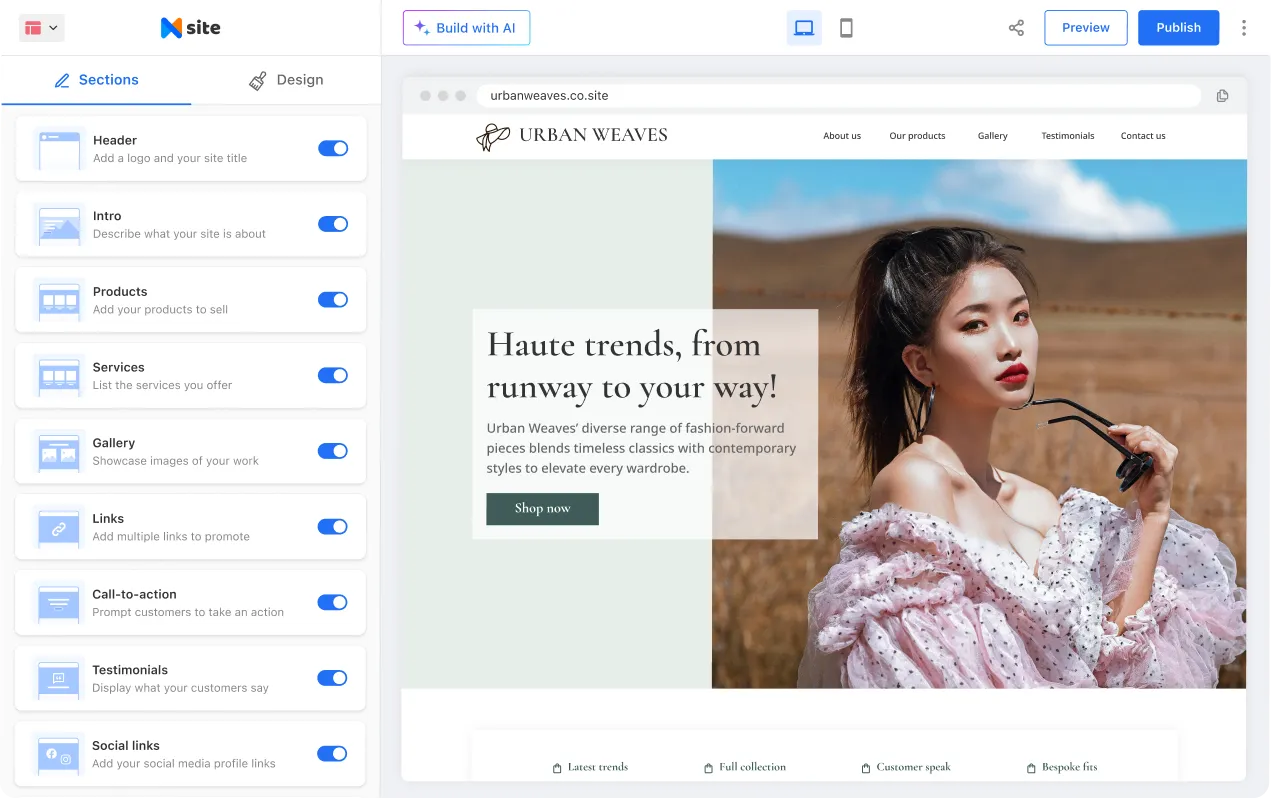Click the 'Haute trends, from runway' headline

pos(632,365)
